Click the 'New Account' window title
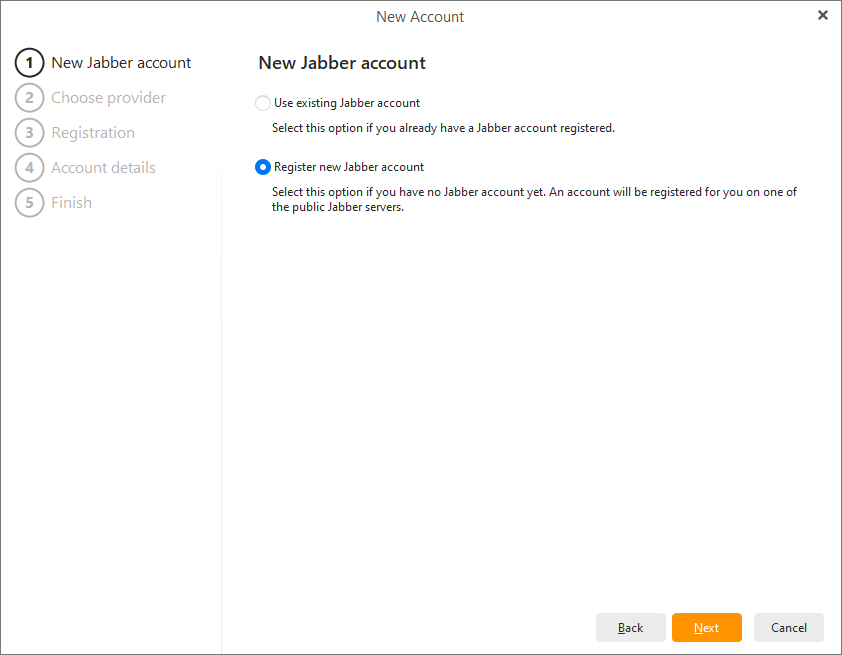The height and width of the screenshot is (655, 842). click(420, 17)
